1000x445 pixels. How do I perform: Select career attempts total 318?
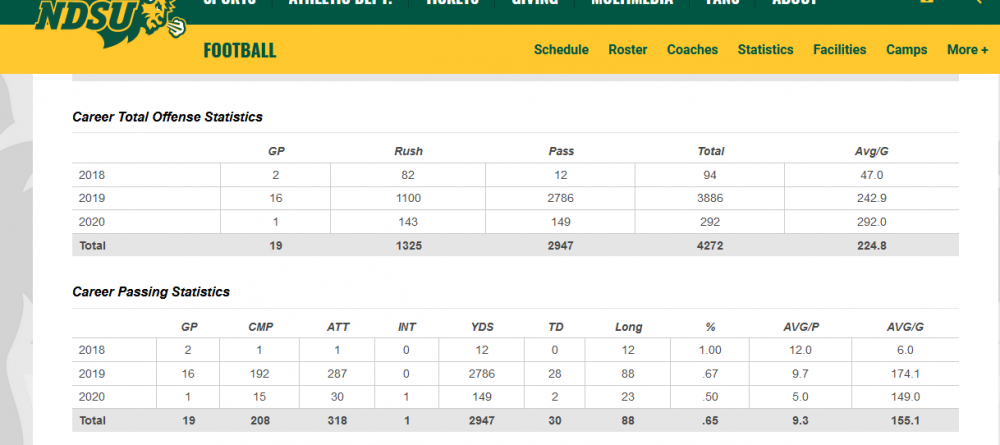tap(337, 421)
